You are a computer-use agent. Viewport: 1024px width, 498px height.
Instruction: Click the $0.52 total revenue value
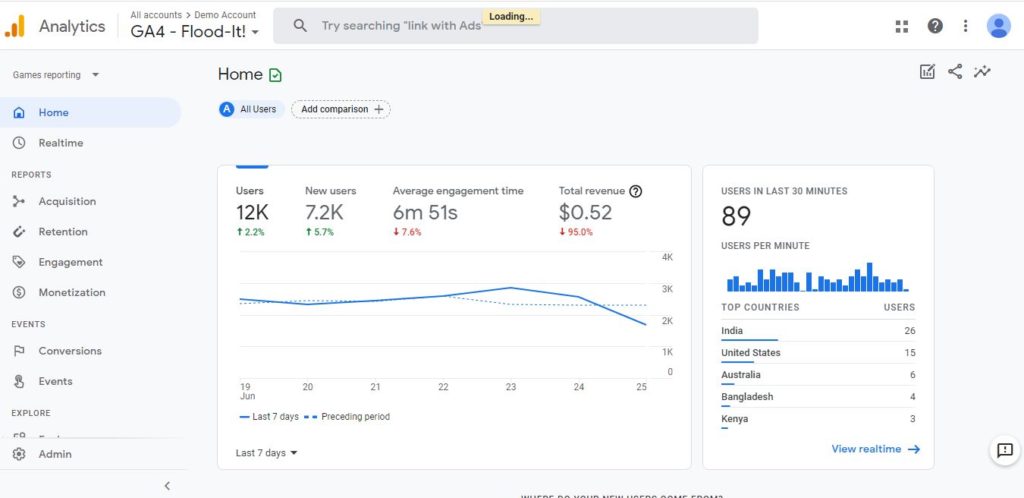tap(585, 213)
